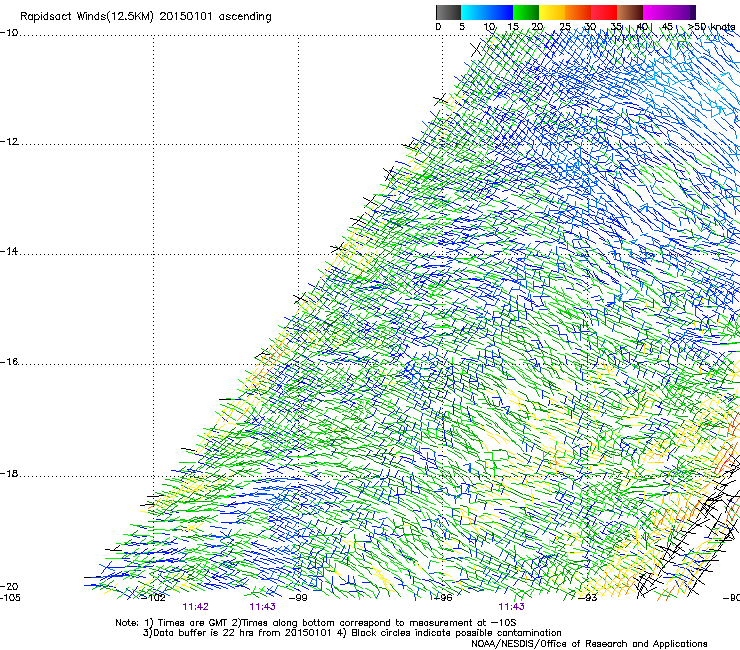The height and width of the screenshot is (650, 740).
Task: Click the '-18' latitude axis label
Action: tap(9, 473)
